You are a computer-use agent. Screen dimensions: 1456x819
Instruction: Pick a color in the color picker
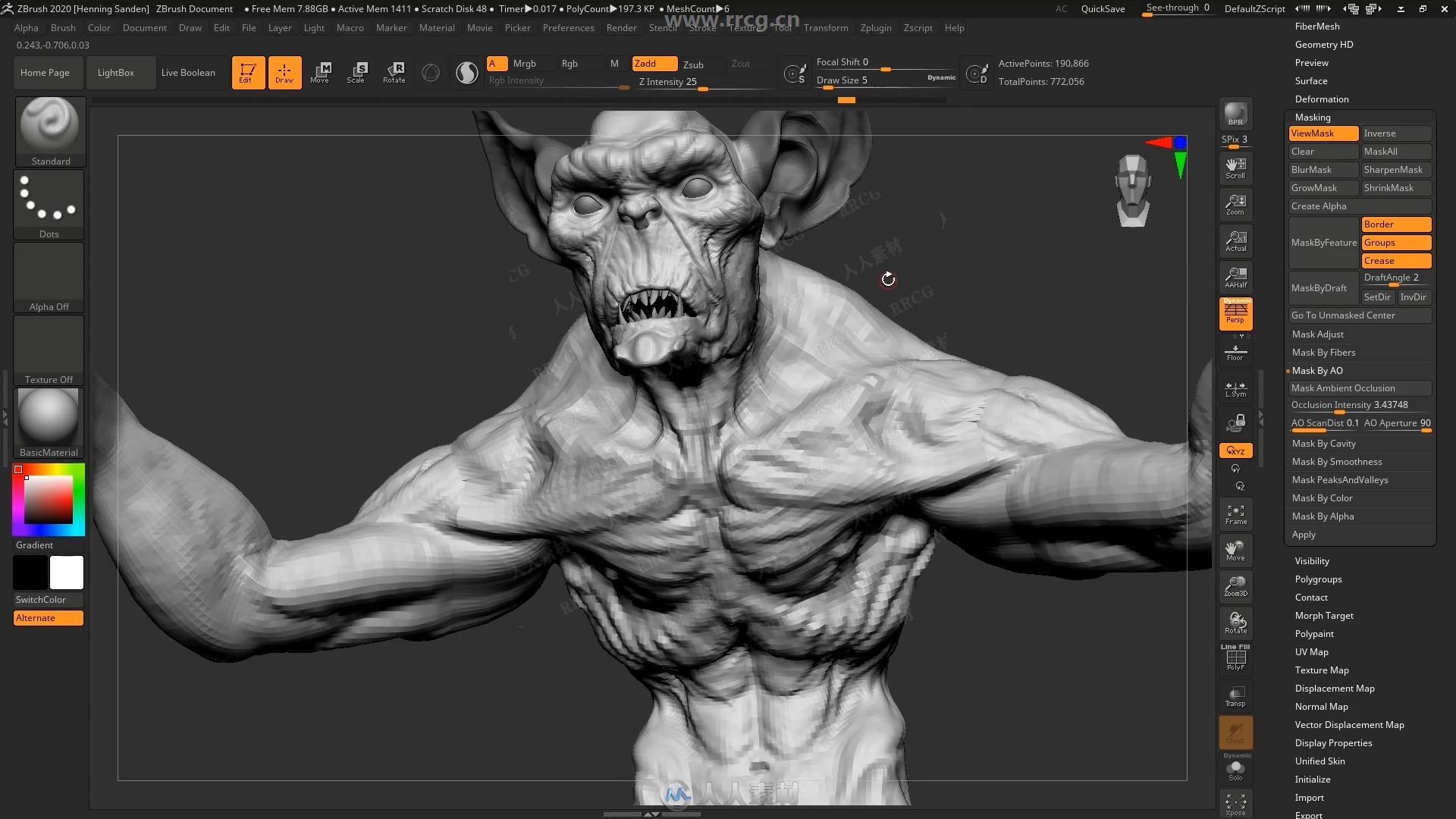(x=49, y=499)
